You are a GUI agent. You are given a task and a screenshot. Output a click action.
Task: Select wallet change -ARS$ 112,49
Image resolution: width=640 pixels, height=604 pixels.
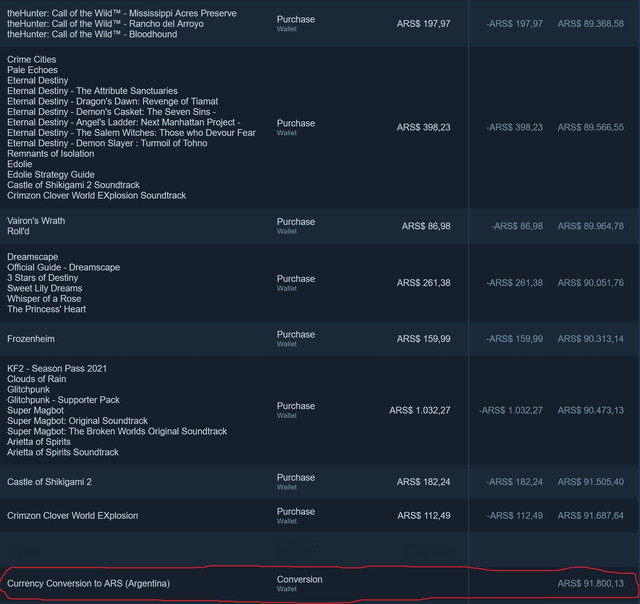pyautogui.click(x=514, y=516)
